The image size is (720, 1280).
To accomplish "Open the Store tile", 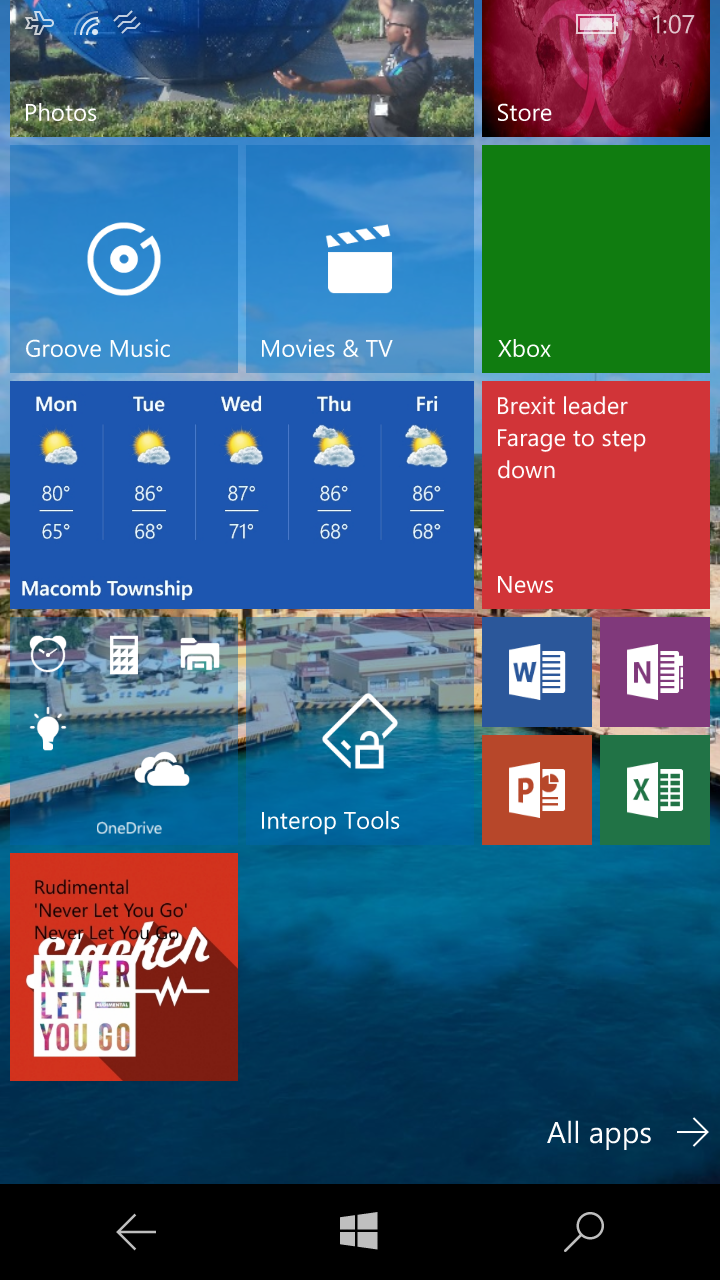I will point(596,70).
